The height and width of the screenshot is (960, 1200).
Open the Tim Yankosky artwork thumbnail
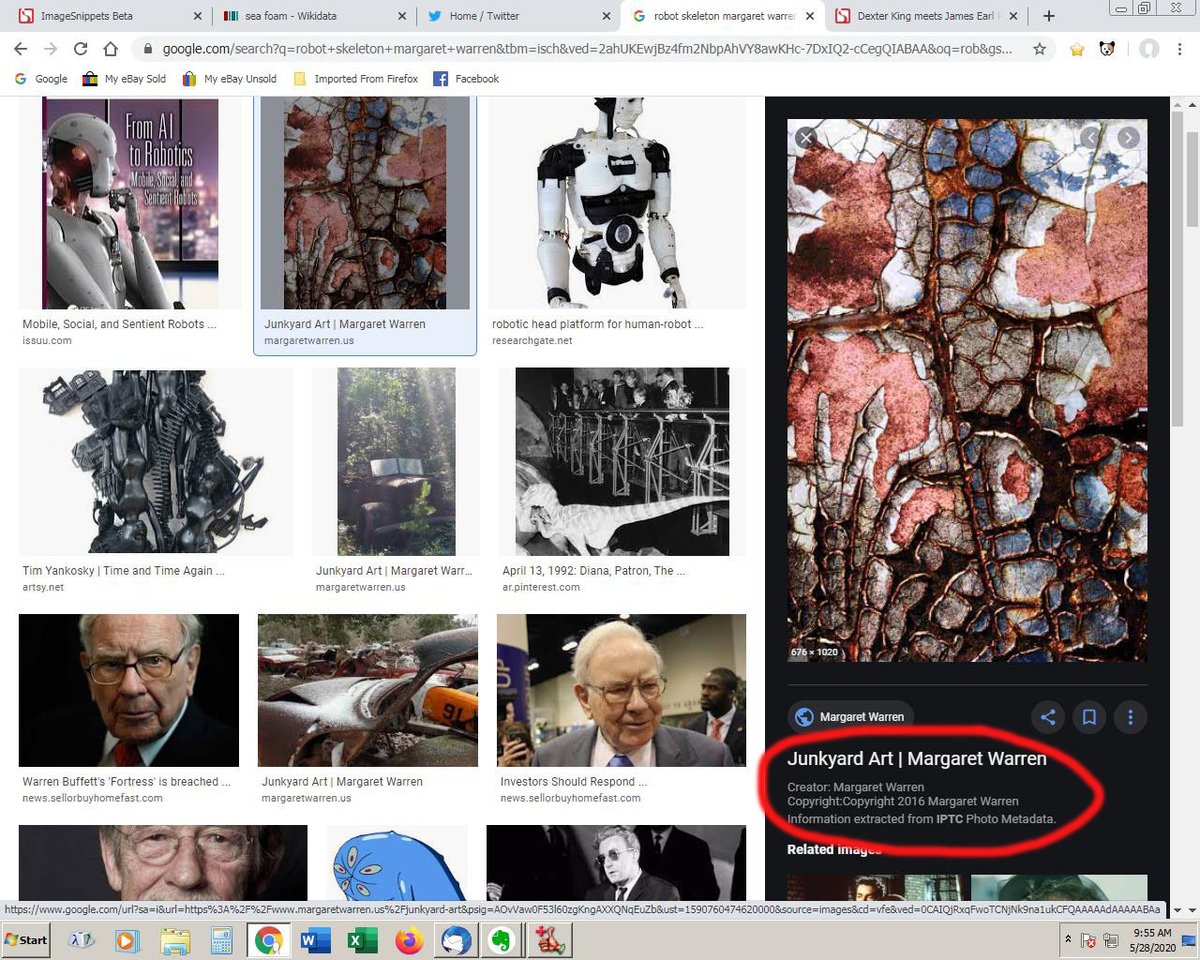(x=155, y=461)
